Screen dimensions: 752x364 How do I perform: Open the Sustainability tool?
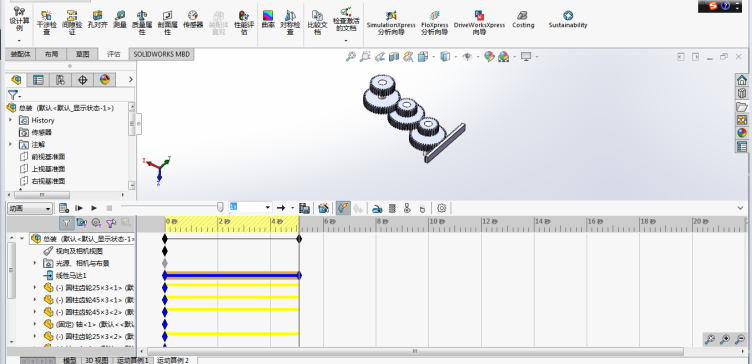(568, 19)
